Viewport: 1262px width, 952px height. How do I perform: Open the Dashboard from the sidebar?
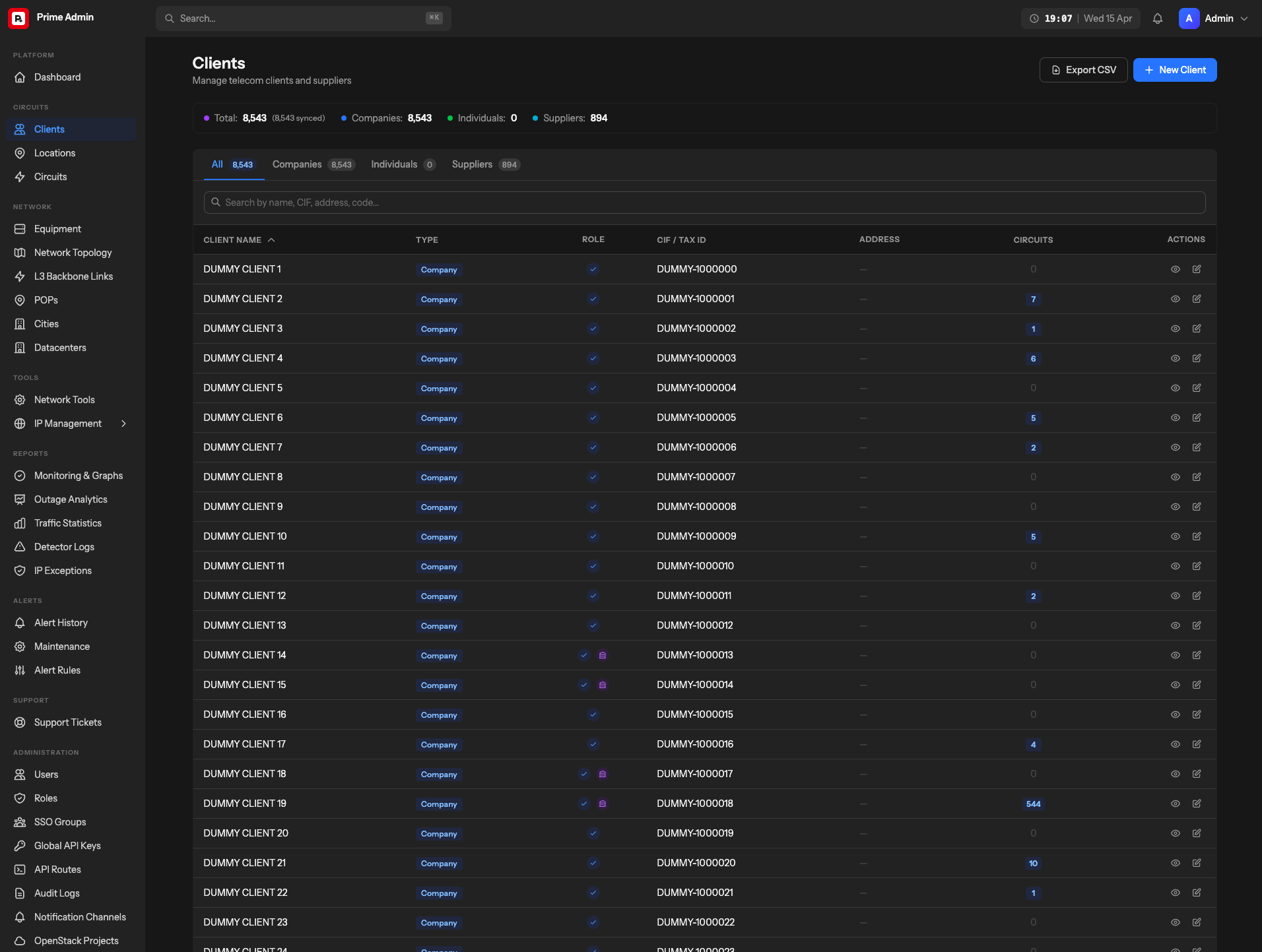57,77
